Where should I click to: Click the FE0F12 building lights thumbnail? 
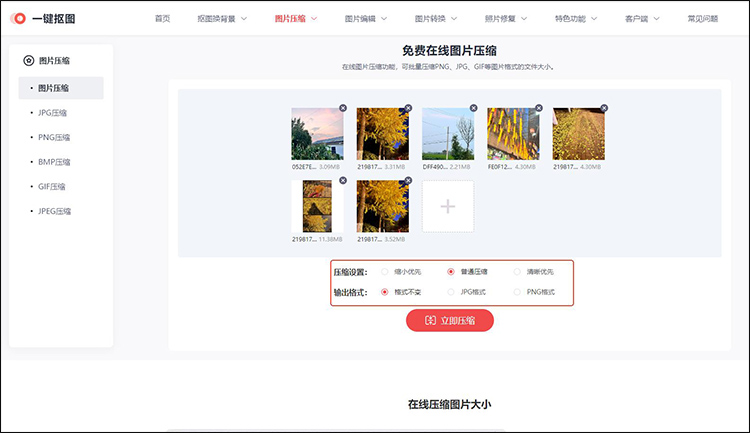(x=513, y=133)
